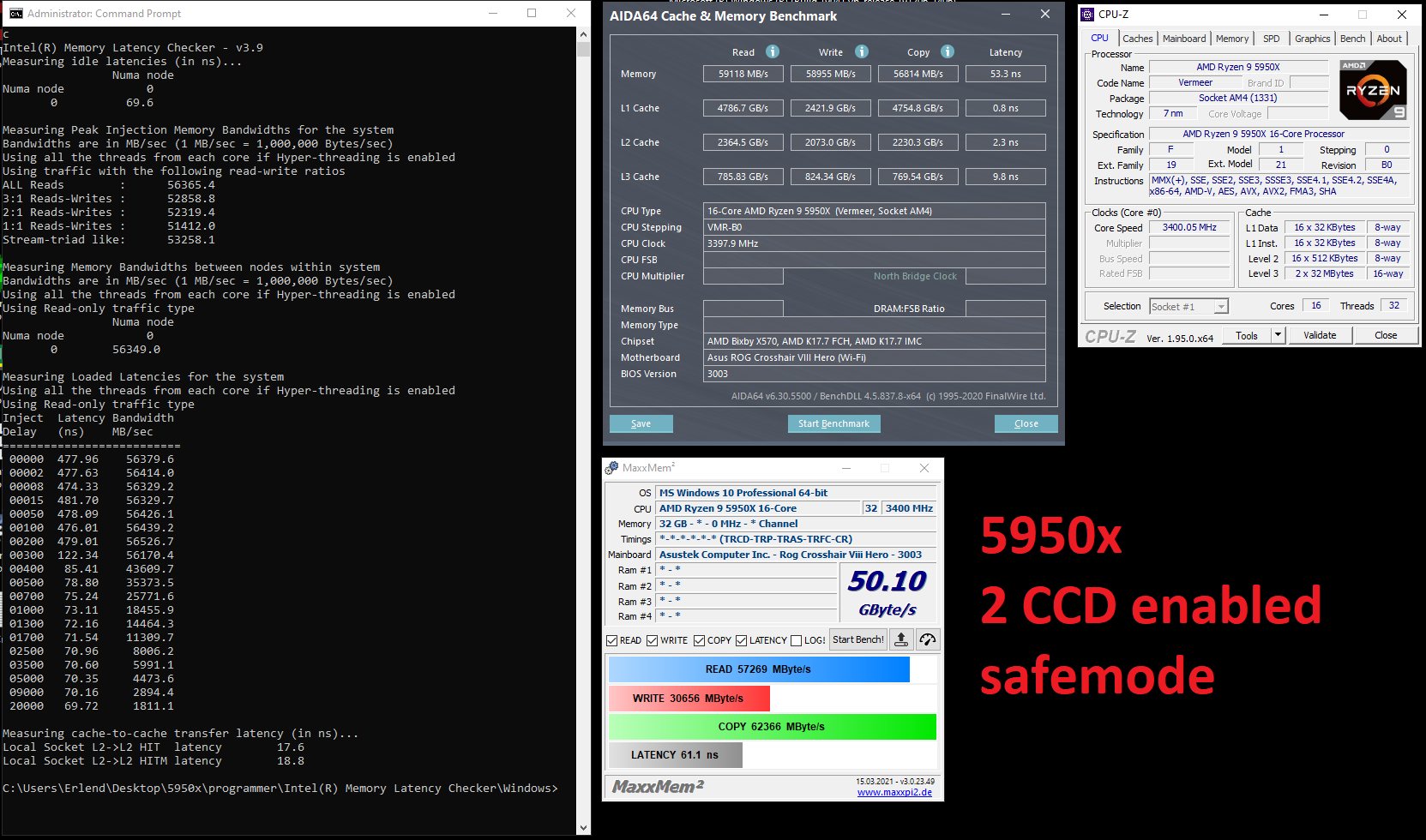Switch to the About tab in CPU-Z
This screenshot has width=1426, height=840.
click(x=1389, y=39)
